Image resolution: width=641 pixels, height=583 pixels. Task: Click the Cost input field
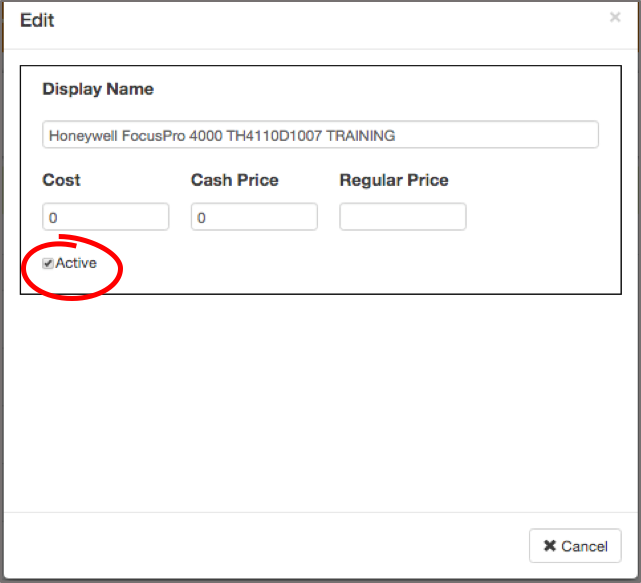point(105,217)
